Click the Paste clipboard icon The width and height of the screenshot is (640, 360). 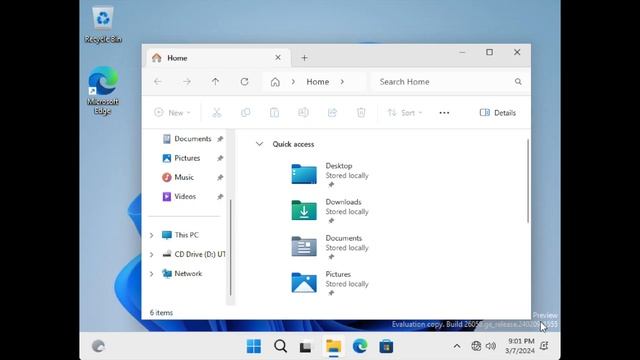point(274,113)
